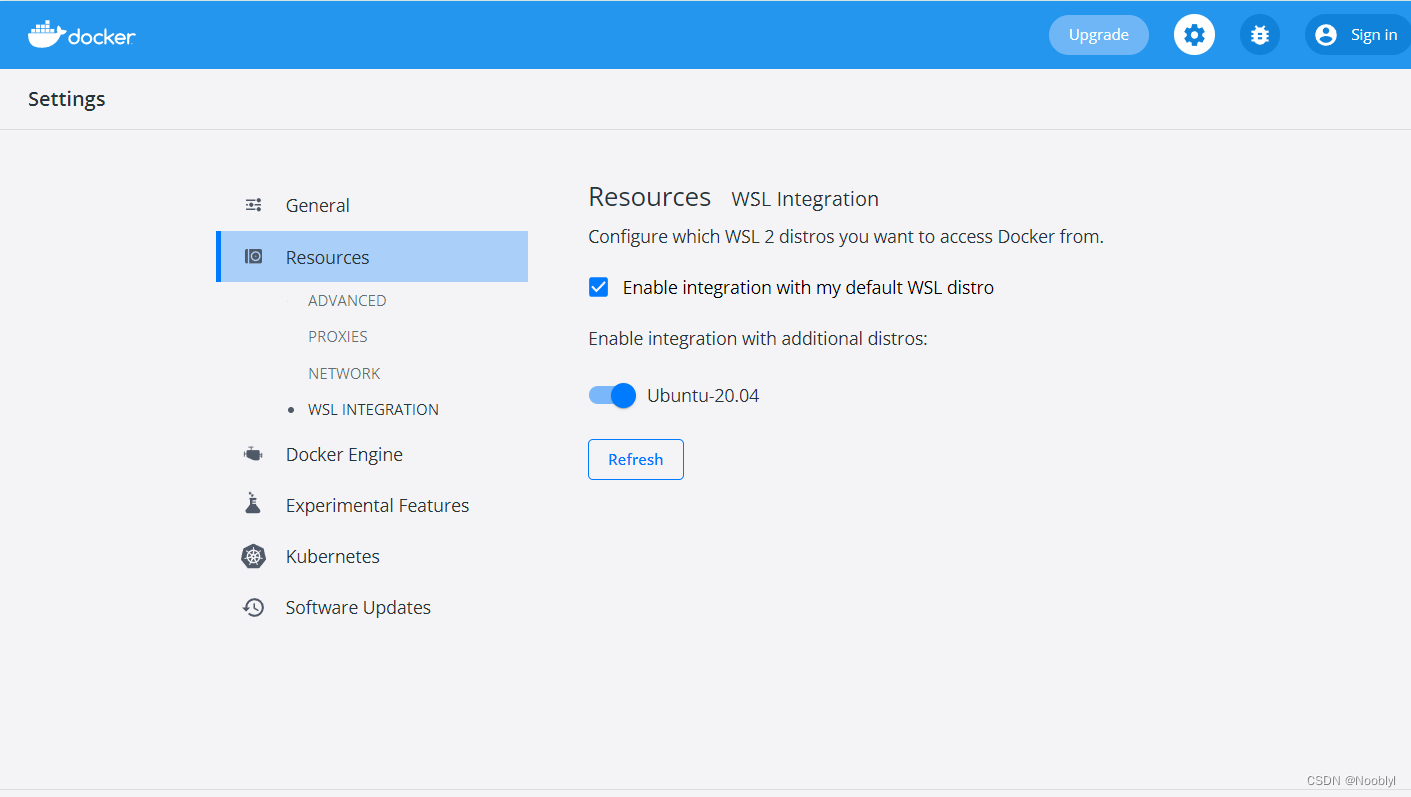Screen dimensions: 1411x797
Task: Click the Sign in button
Action: (x=1357, y=35)
